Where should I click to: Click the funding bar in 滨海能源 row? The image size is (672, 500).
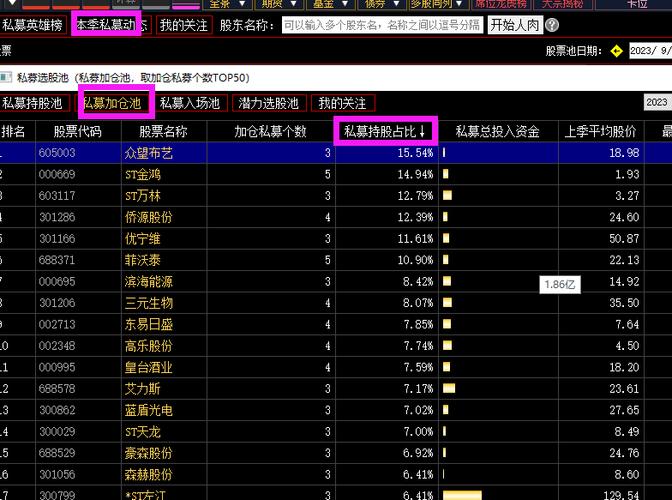point(447,281)
